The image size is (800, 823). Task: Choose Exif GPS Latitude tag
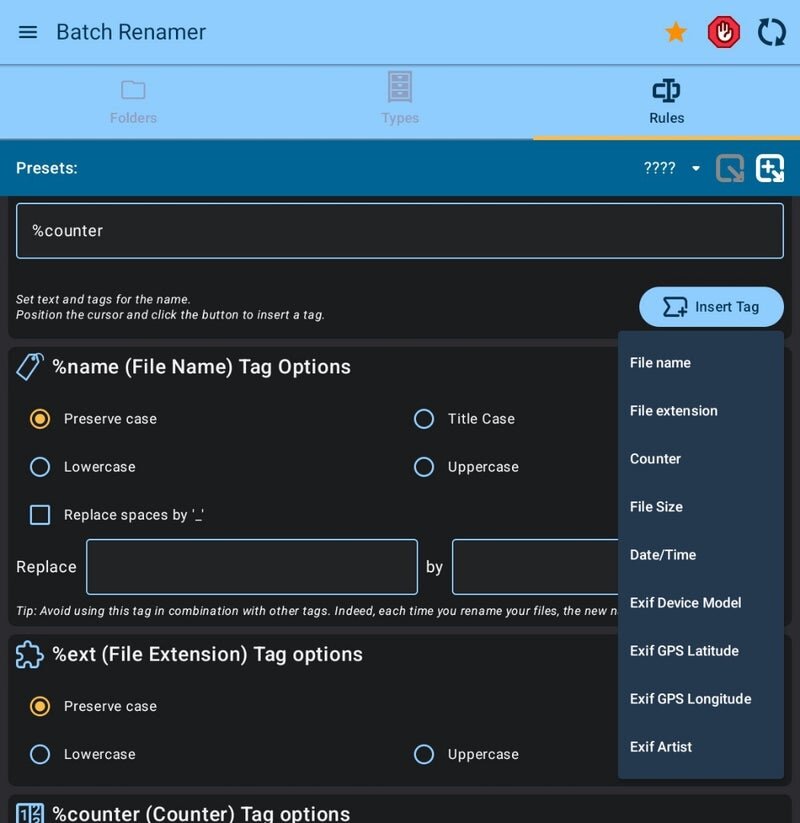pyautogui.click(x=701, y=651)
